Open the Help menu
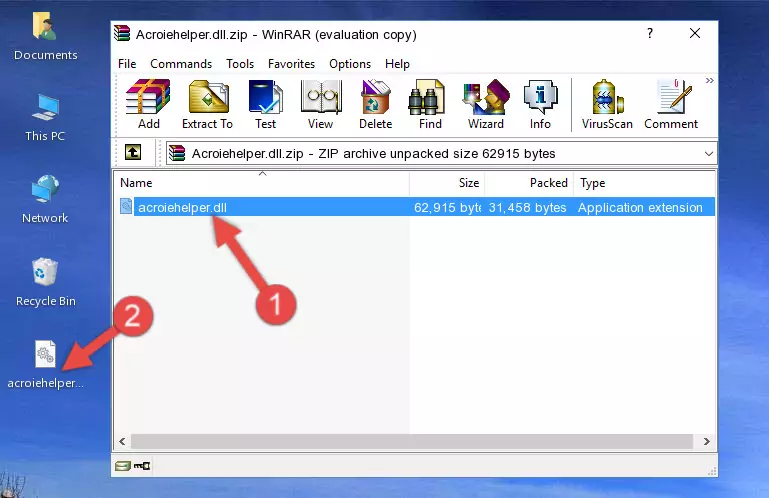The height and width of the screenshot is (498, 769). click(397, 64)
